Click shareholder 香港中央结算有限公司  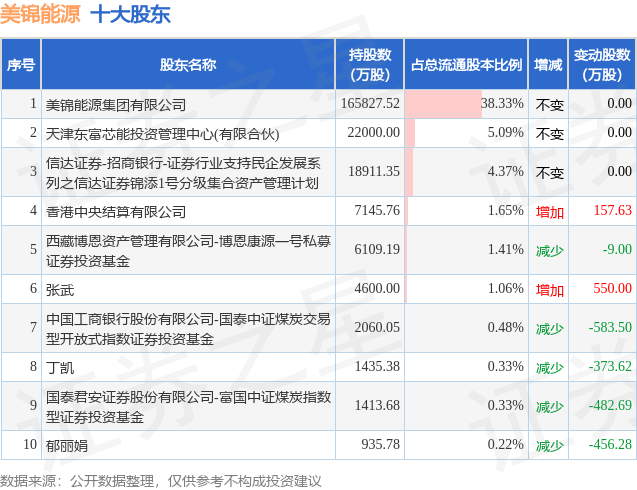(116, 212)
